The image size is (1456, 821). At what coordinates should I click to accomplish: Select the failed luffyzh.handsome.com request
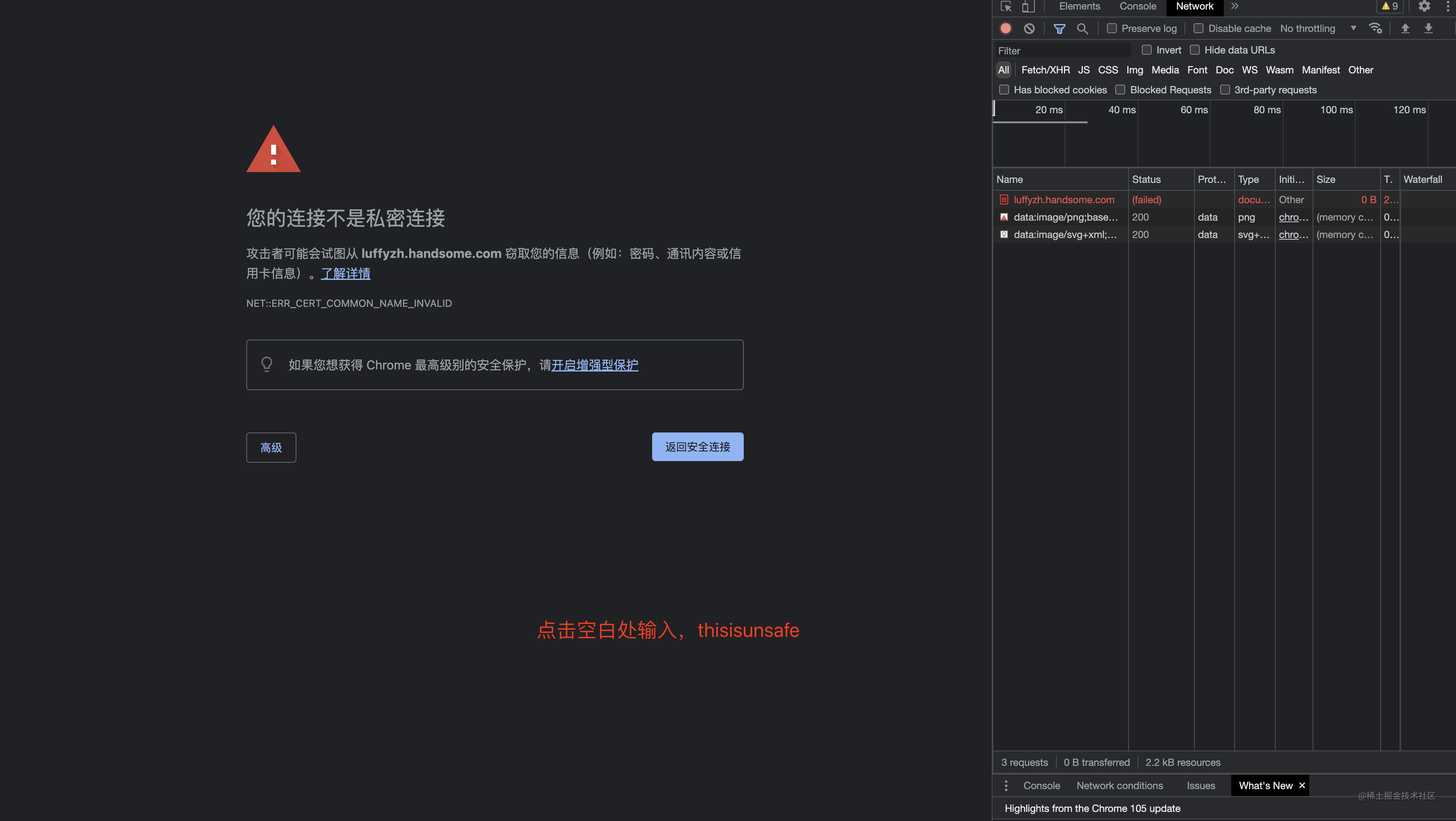coord(1064,200)
